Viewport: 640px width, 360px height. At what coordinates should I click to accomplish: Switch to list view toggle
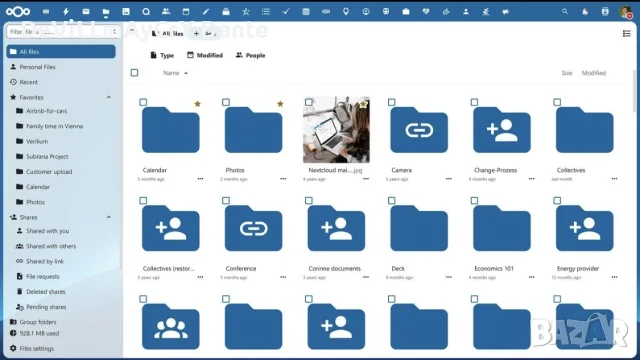[627, 33]
